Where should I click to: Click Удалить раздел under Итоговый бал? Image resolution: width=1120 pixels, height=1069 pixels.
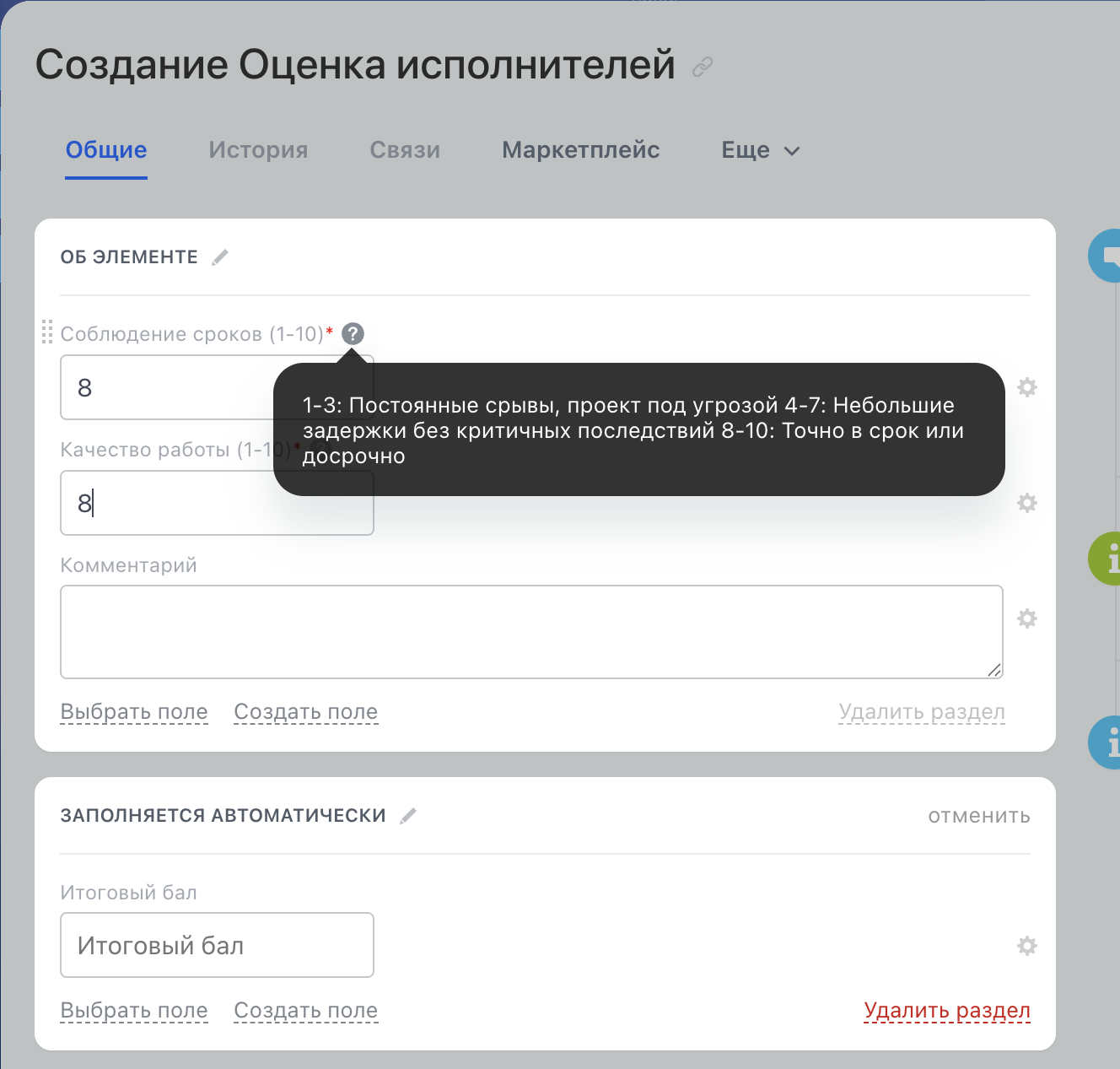tap(947, 1010)
